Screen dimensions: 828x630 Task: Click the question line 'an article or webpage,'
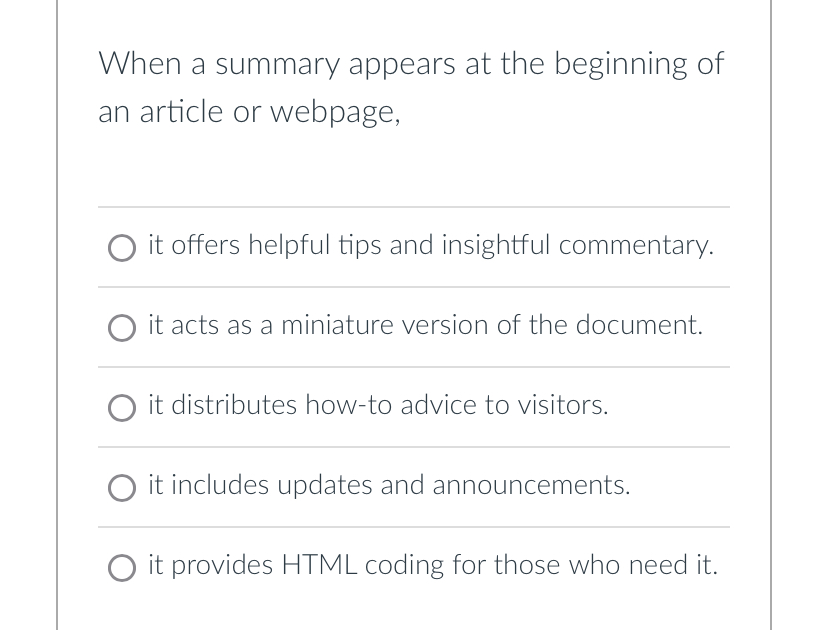[250, 112]
